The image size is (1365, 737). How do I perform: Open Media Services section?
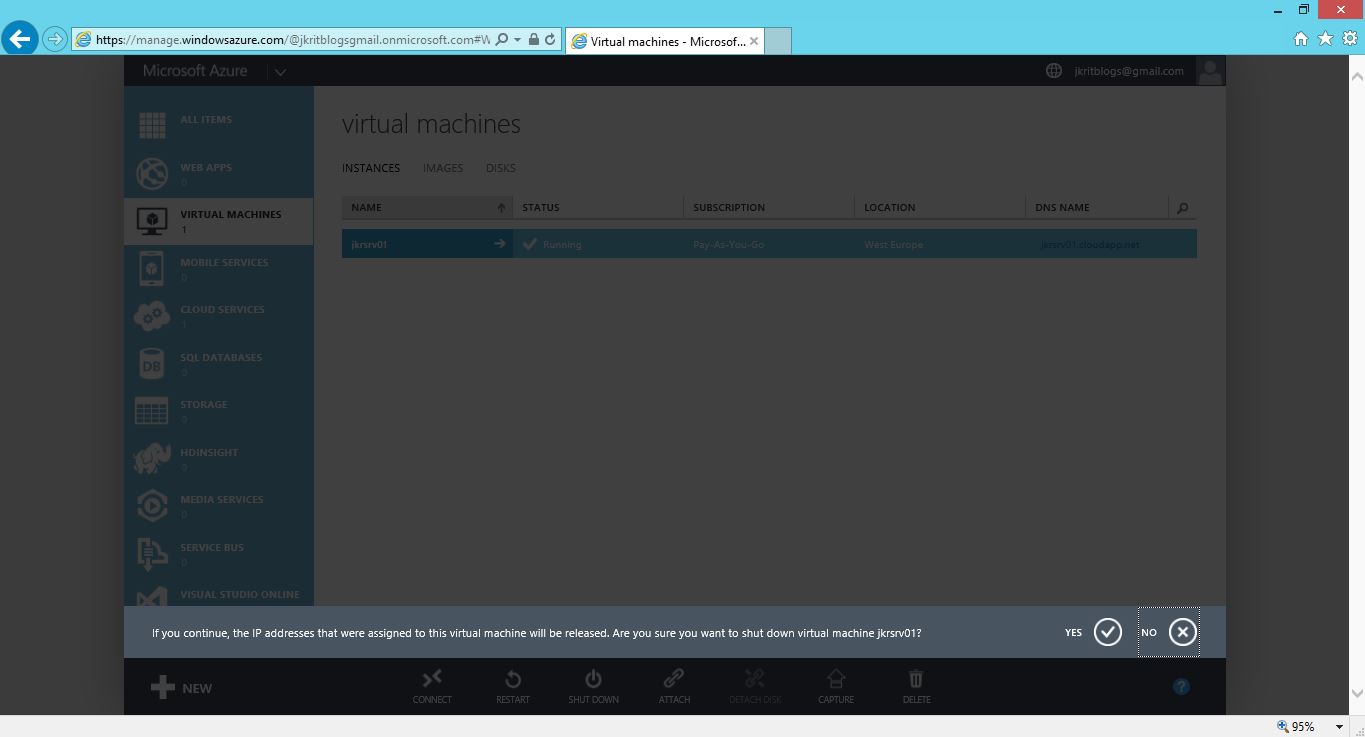coord(218,506)
